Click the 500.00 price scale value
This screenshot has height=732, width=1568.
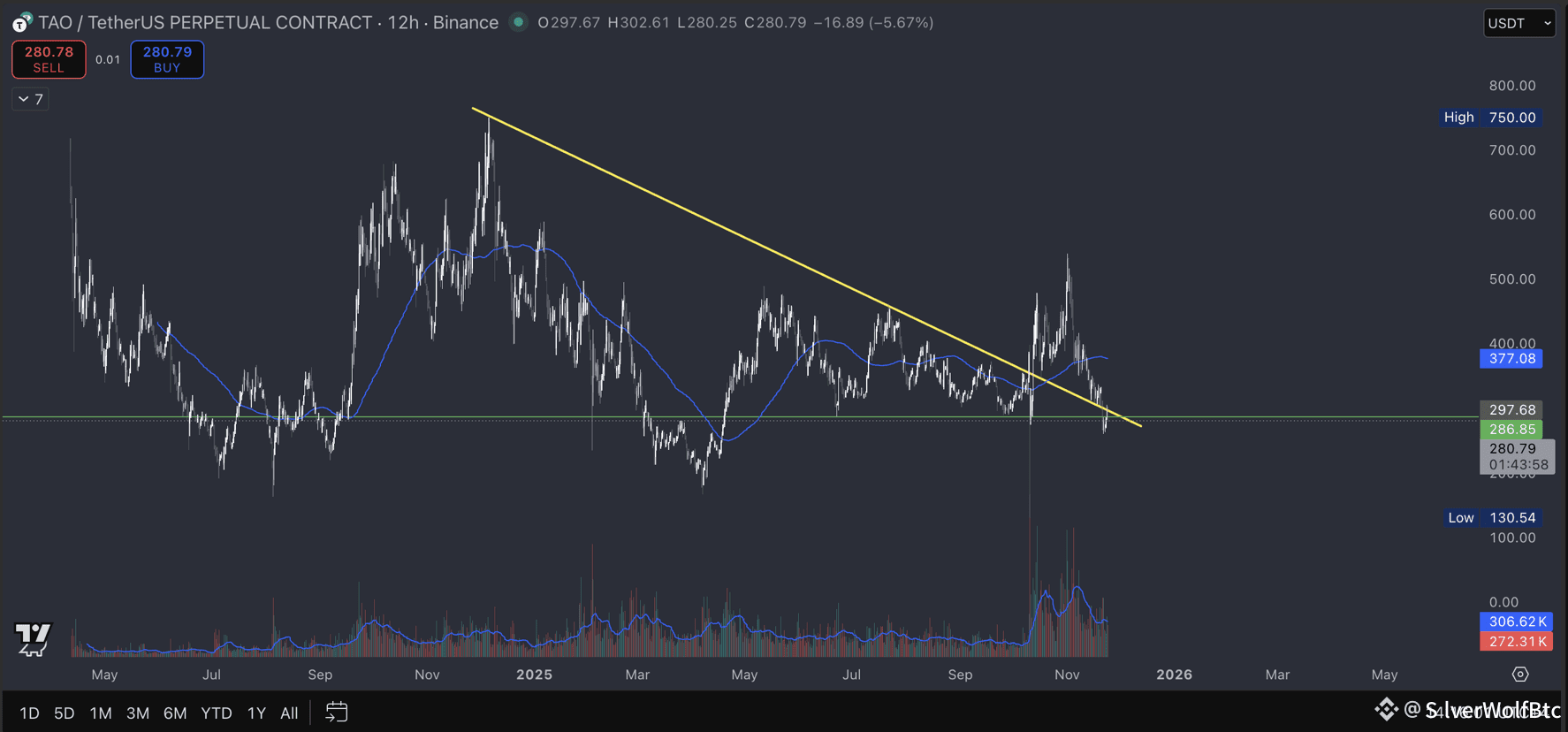tap(1512, 278)
